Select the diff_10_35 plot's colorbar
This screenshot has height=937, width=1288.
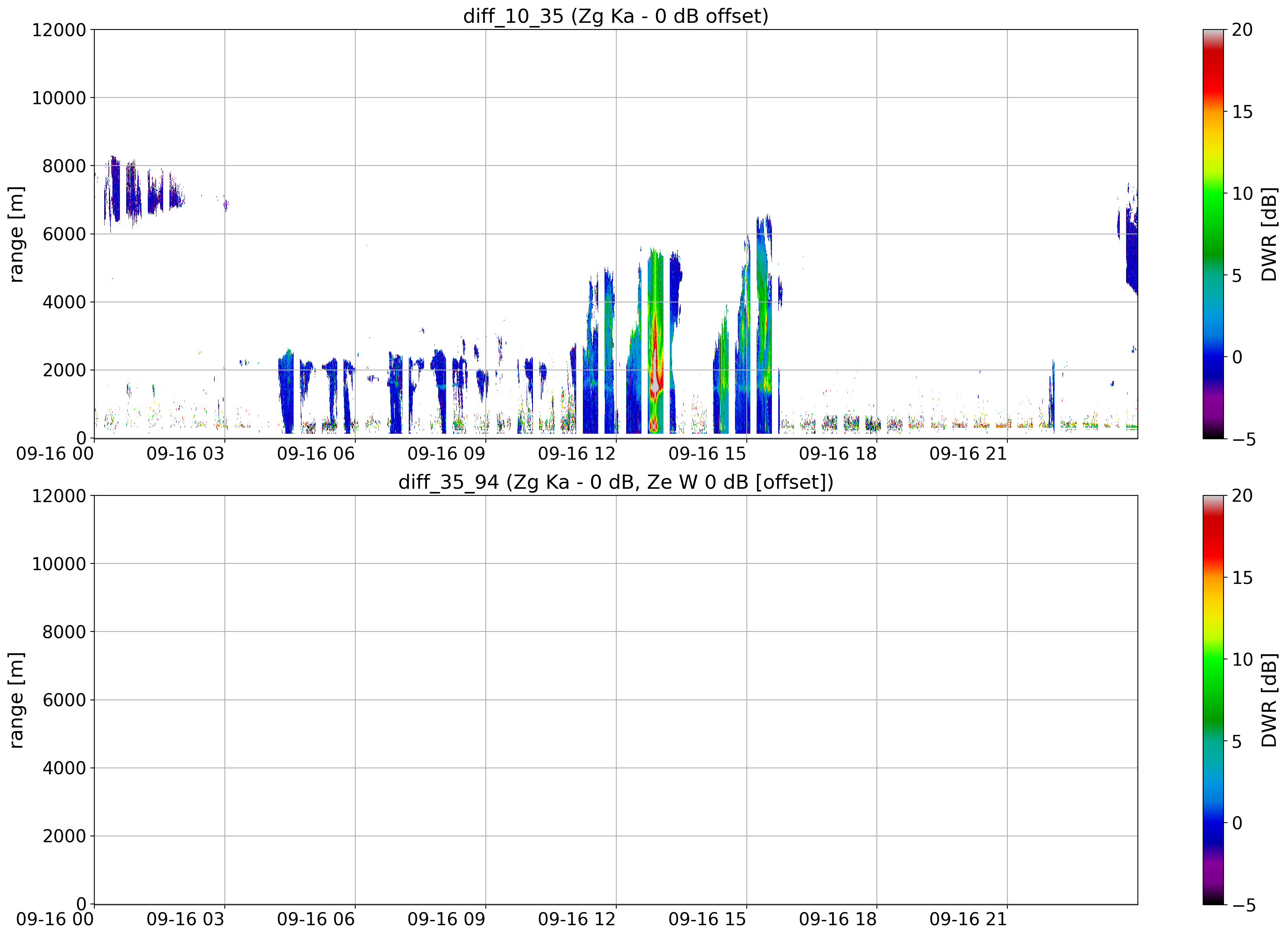tap(1213, 234)
